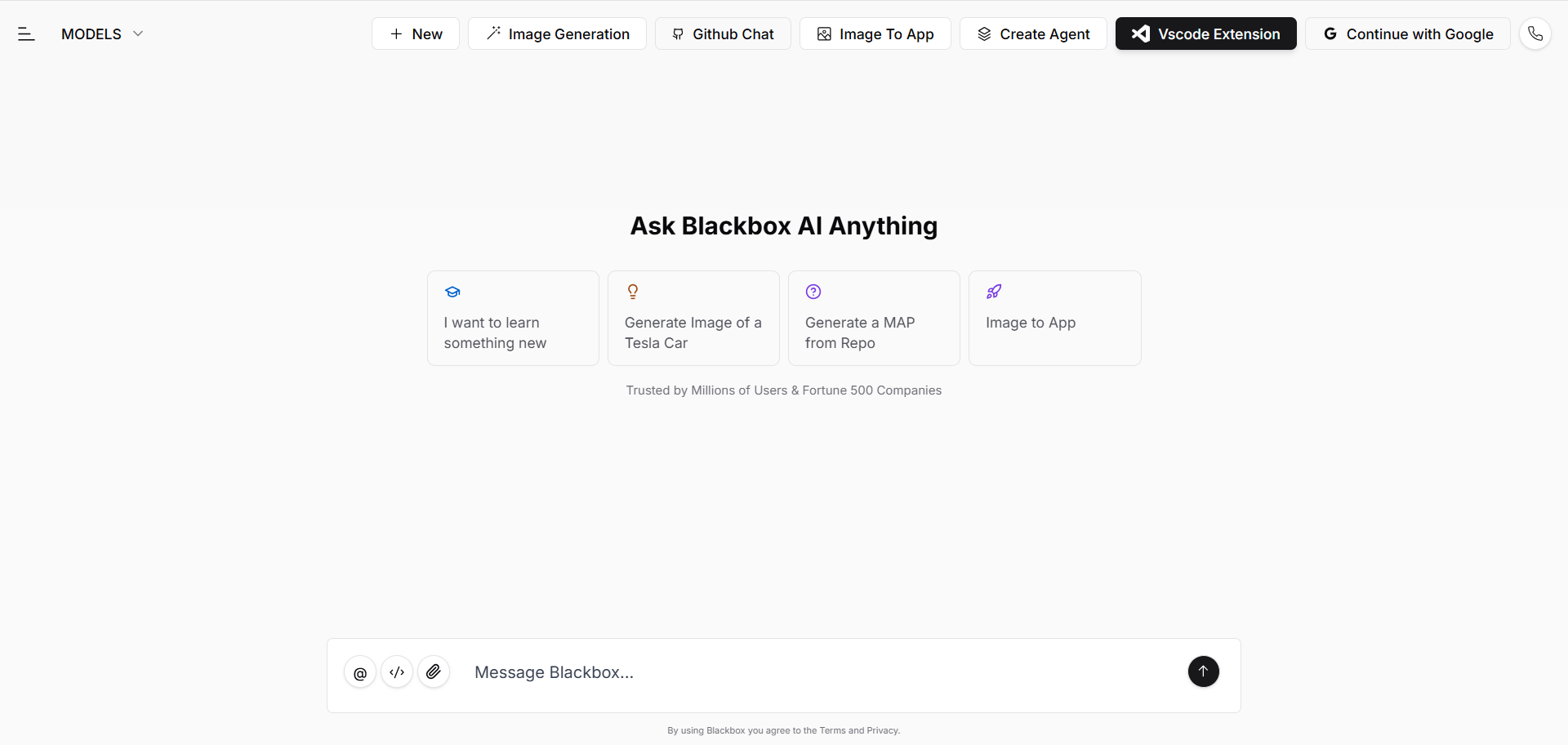1568x745 pixels.
Task: Click the phone call icon
Action: [1535, 33]
